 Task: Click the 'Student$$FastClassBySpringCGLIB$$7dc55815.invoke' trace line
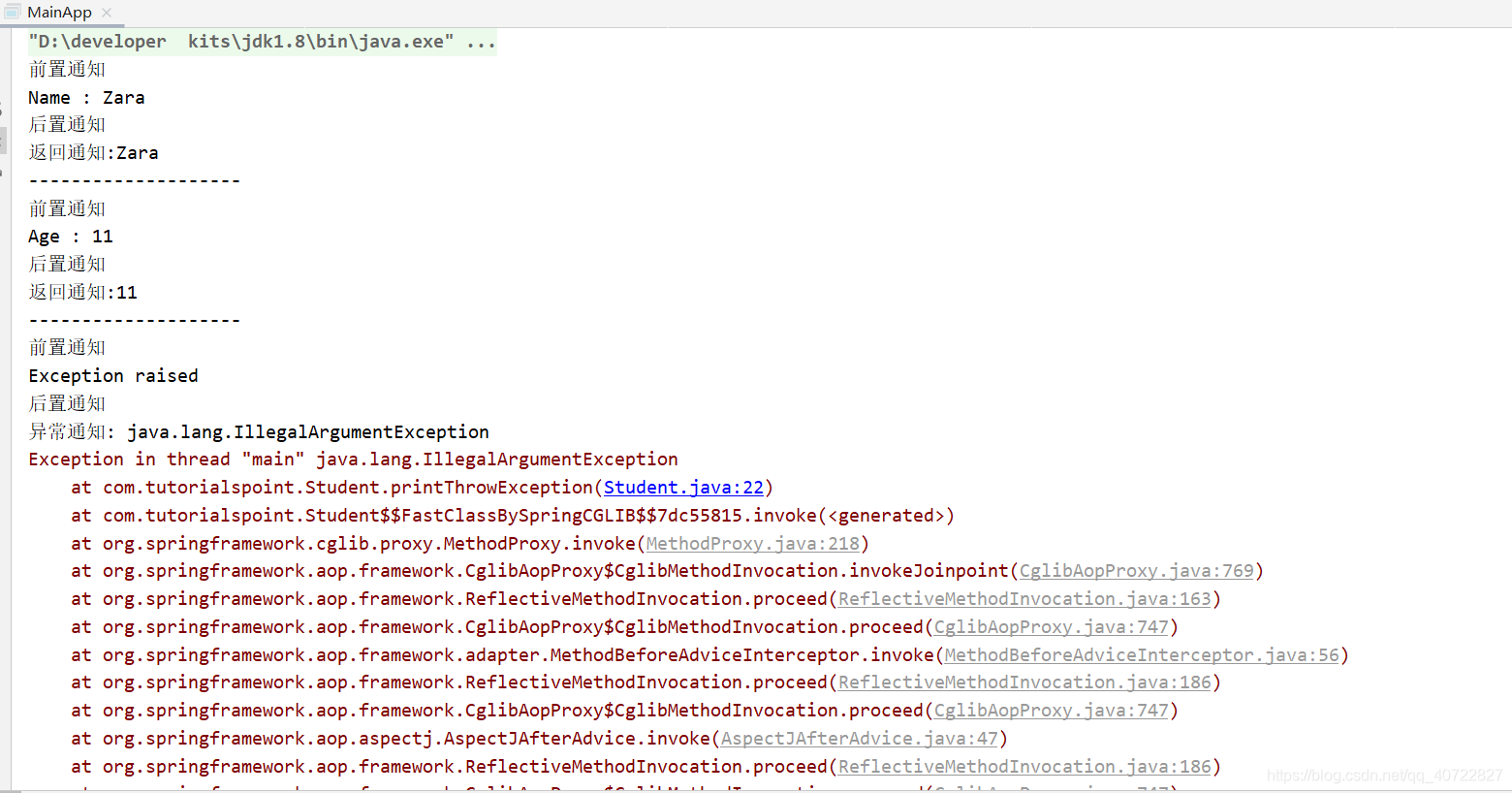(513, 516)
